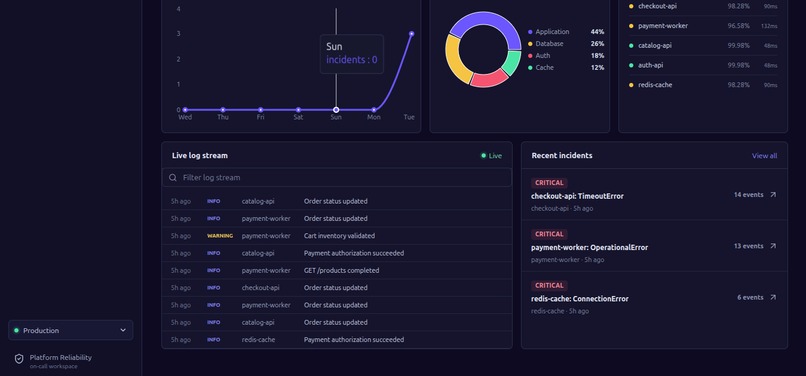
Task: Open checkout-api: TimeoutError incident
Action: point(654,194)
